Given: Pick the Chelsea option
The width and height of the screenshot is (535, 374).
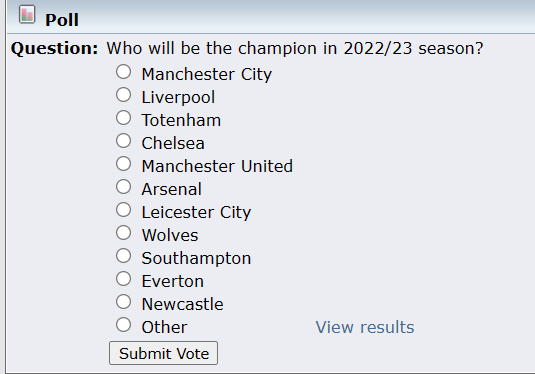Looking at the screenshot, I should pyautogui.click(x=124, y=141).
